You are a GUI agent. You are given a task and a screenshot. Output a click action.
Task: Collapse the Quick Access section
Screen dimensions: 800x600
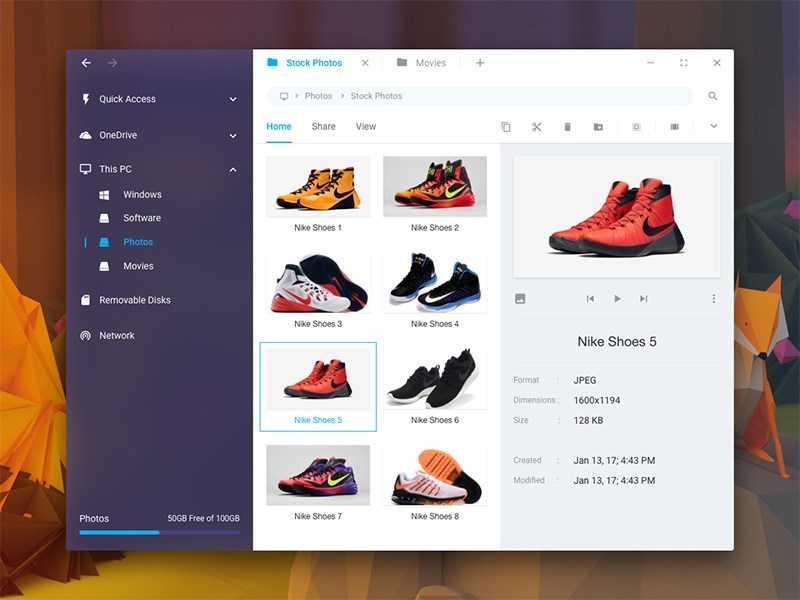232,99
